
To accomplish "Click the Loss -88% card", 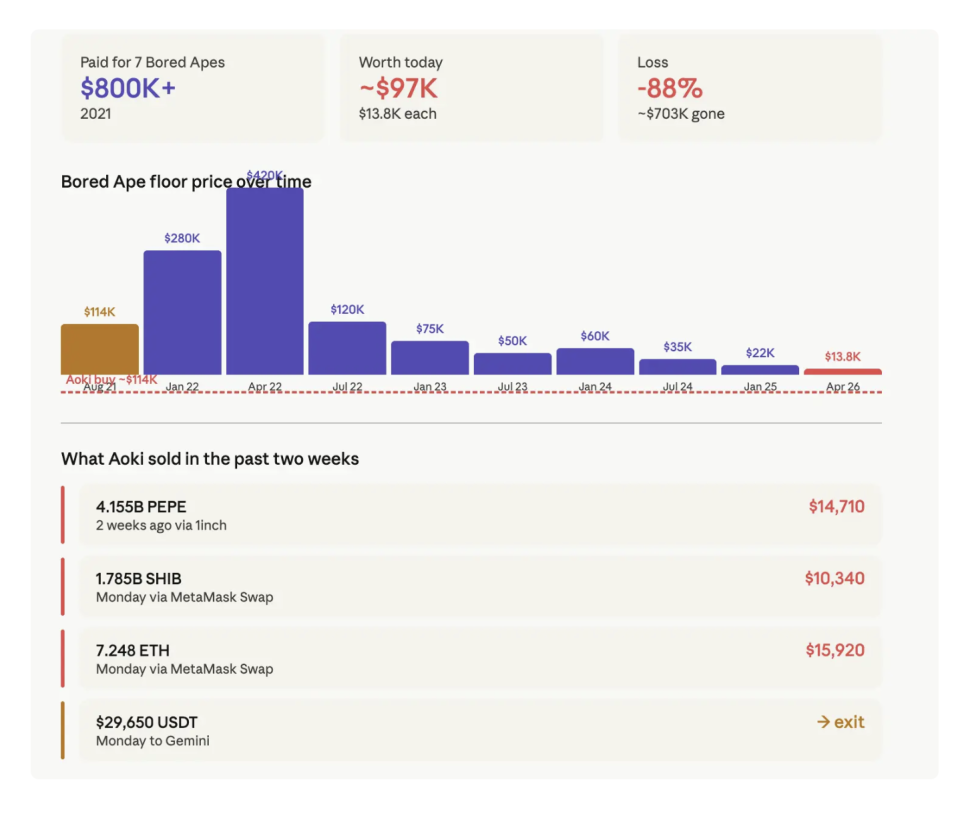I will coord(750,88).
